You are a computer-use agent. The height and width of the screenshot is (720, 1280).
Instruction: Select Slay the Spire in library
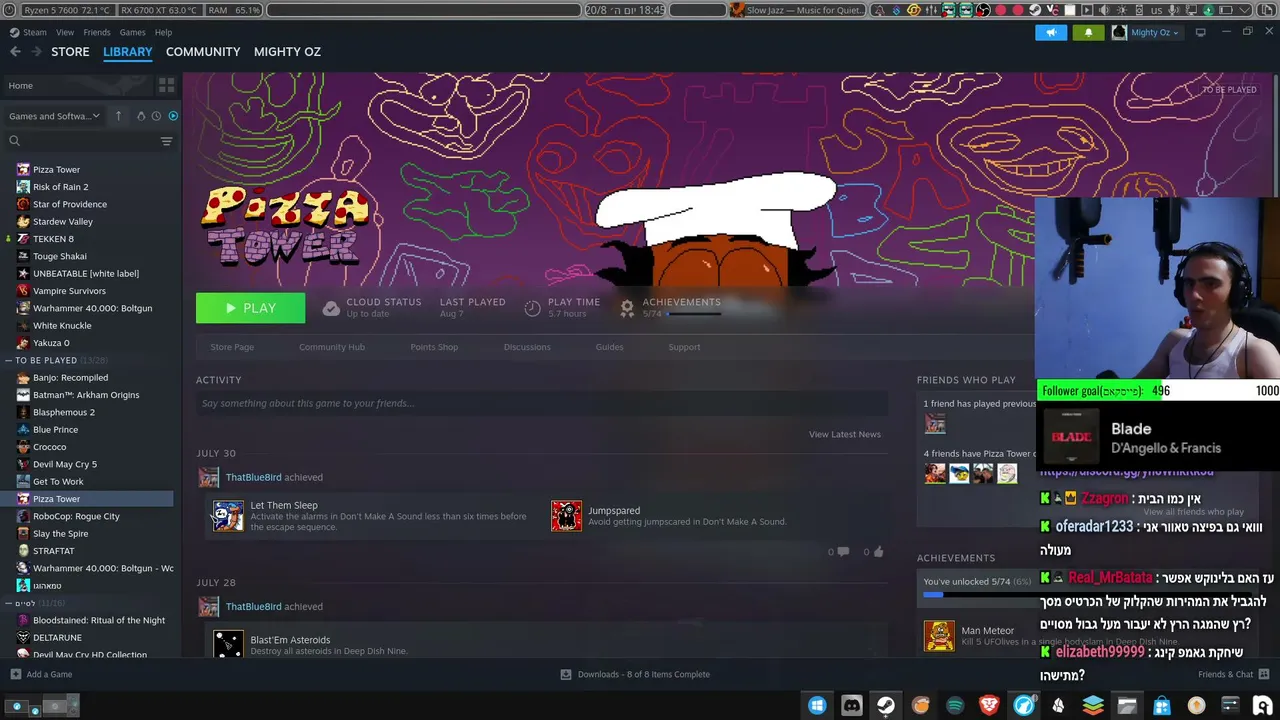(61, 534)
